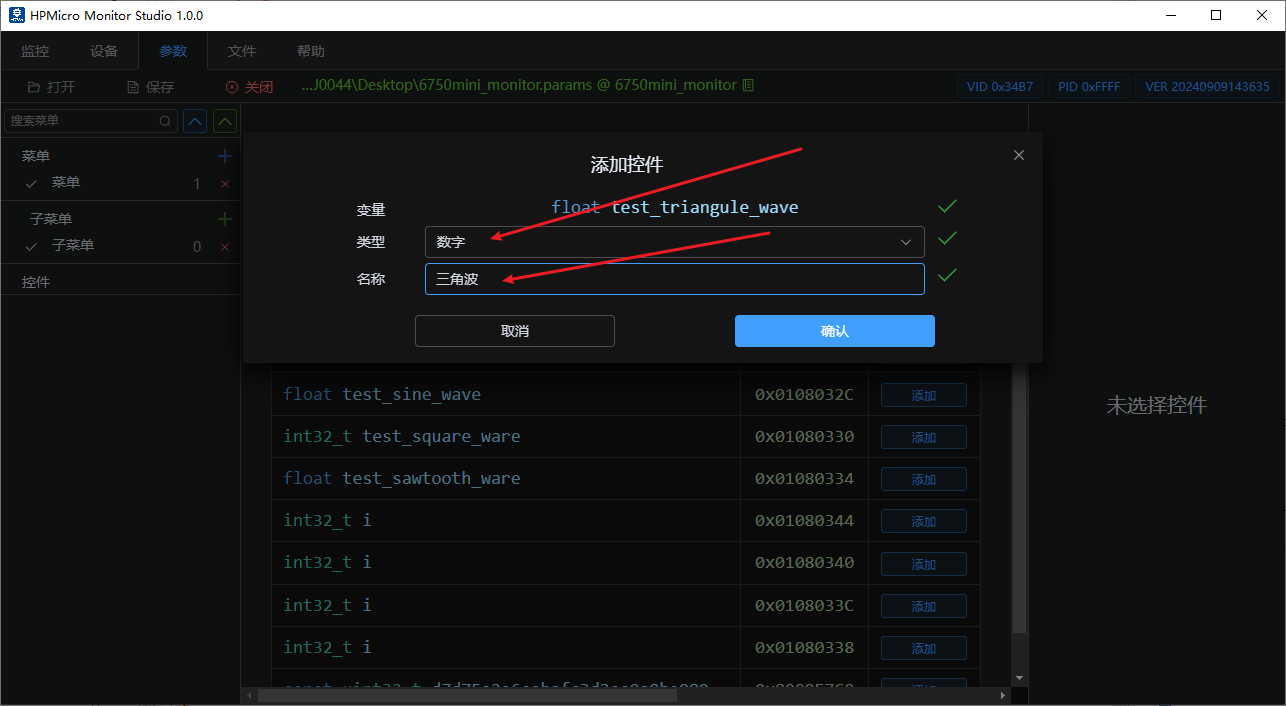This screenshot has height=706, width=1286.
Task: Click 添加 for address 0x0108033C
Action: tap(924, 606)
